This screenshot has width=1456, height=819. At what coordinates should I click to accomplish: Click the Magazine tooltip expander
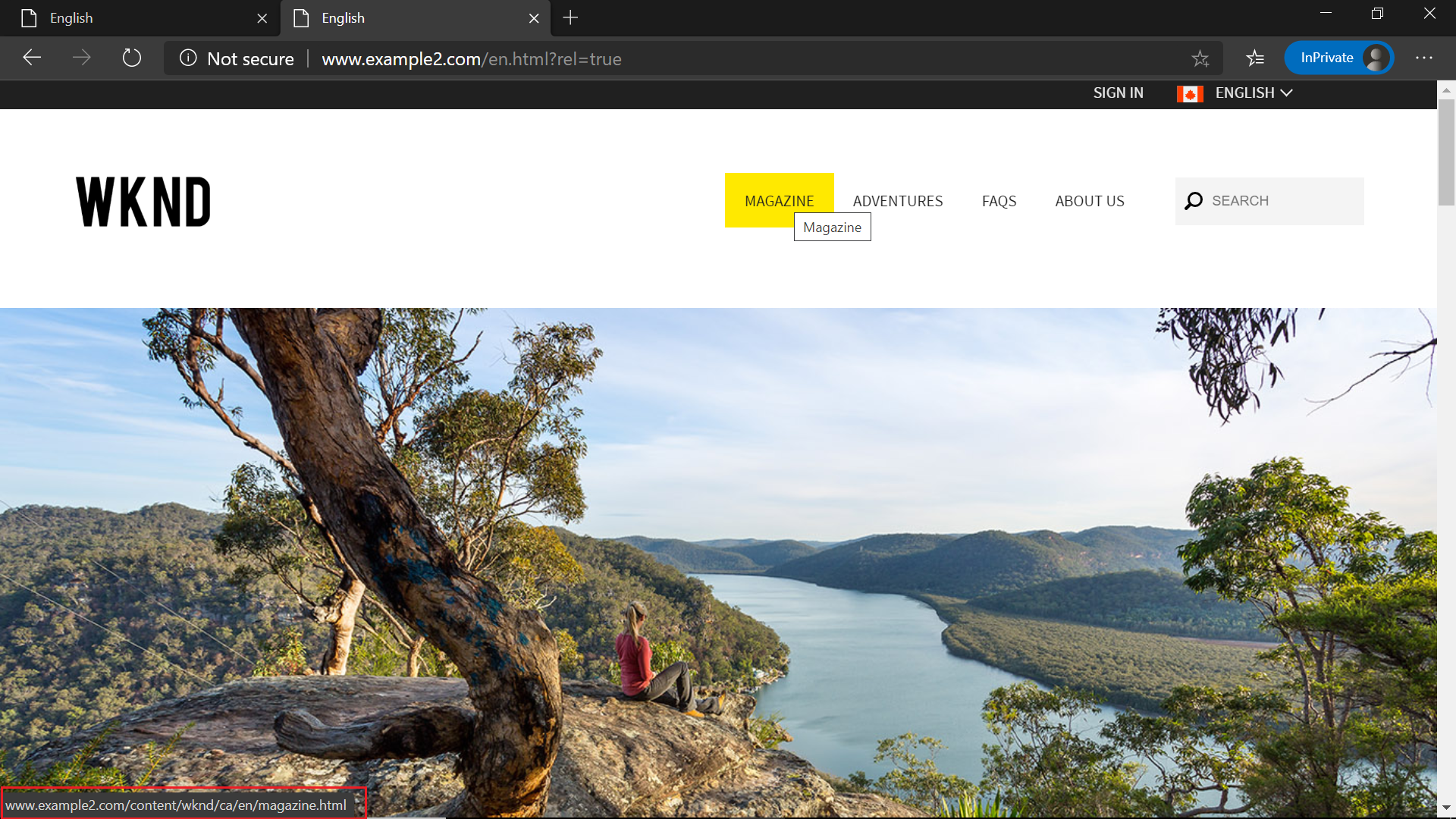832,226
